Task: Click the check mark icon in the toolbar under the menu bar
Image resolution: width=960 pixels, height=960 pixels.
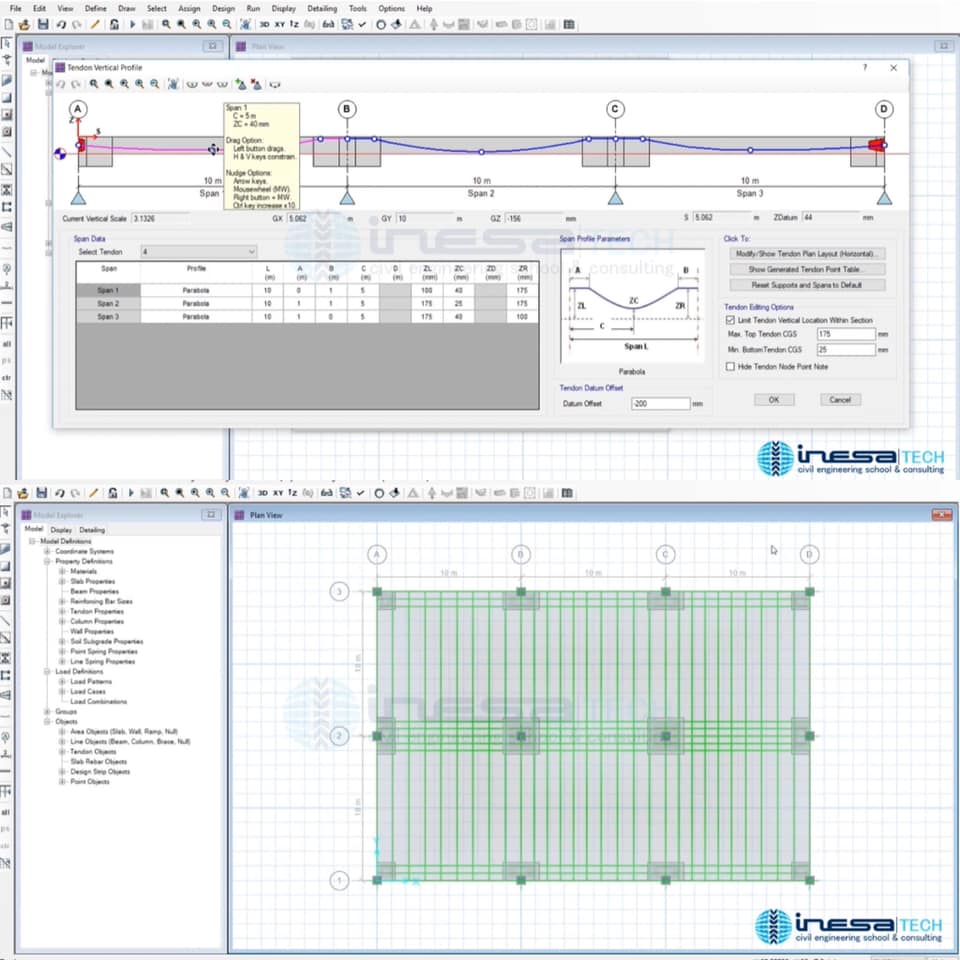Action: click(x=362, y=24)
